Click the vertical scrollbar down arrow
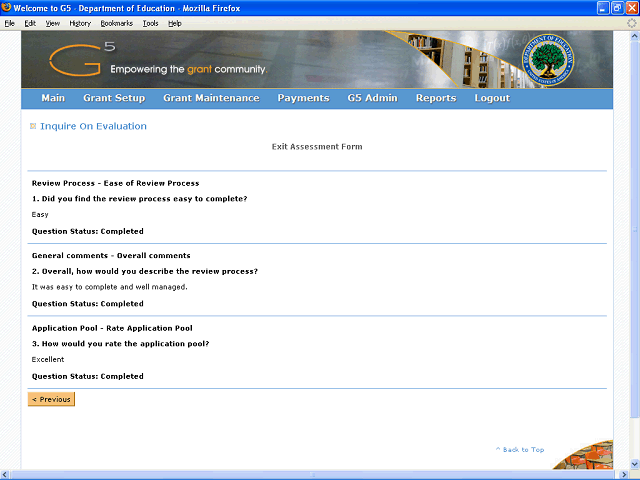Viewport: 640px width, 480px height. click(635, 464)
